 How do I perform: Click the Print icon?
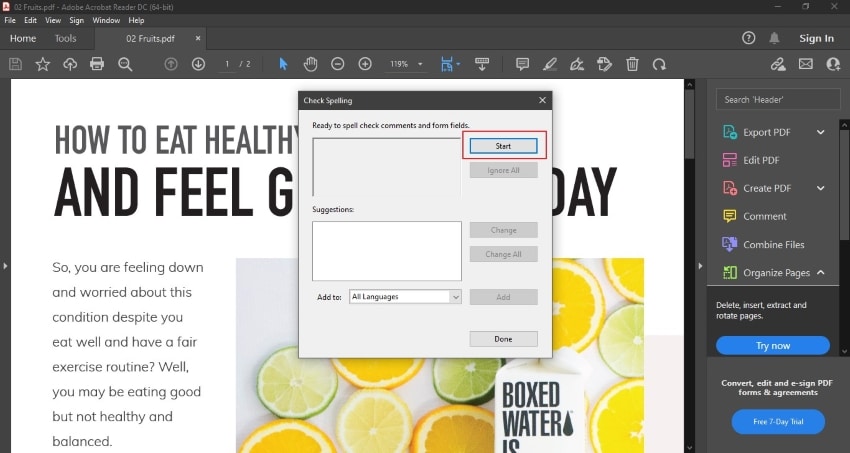(97, 64)
